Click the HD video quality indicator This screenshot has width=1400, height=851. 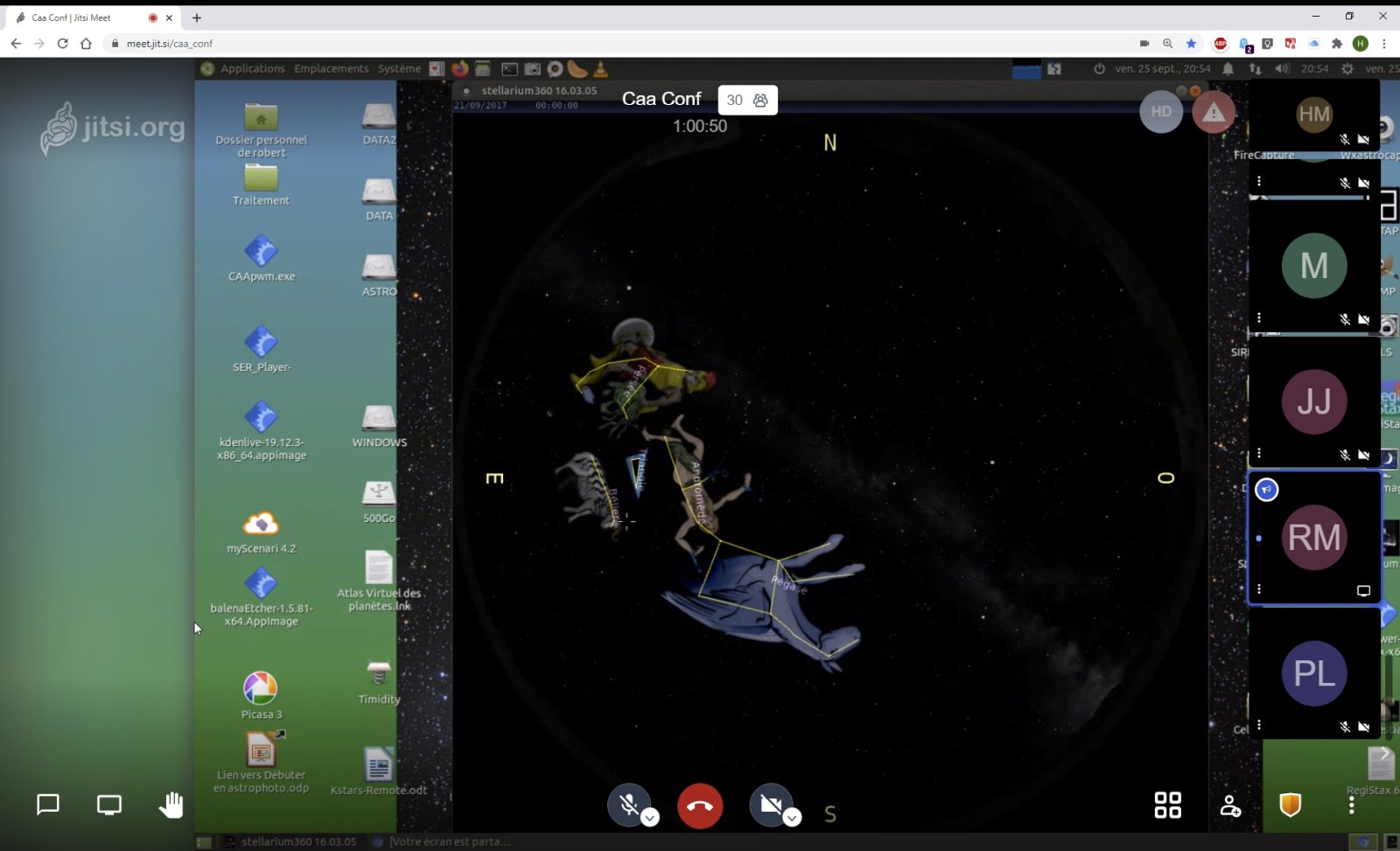[1161, 112]
